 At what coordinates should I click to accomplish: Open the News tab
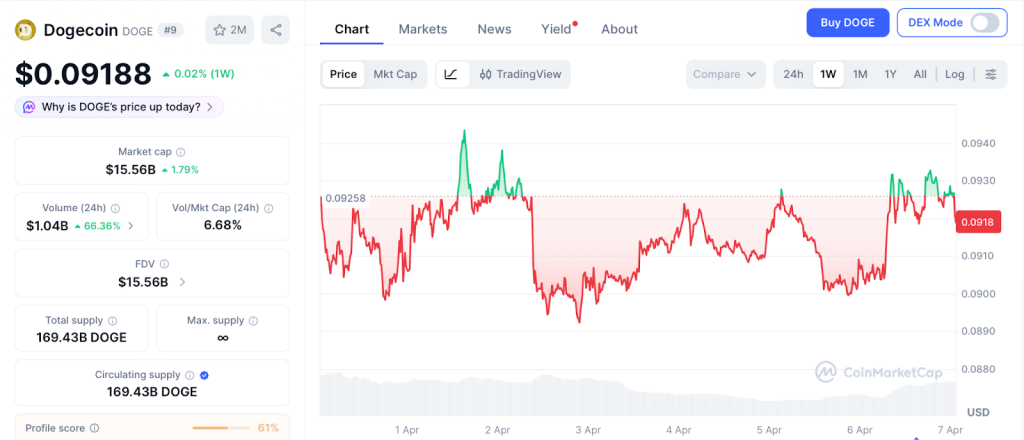494,29
